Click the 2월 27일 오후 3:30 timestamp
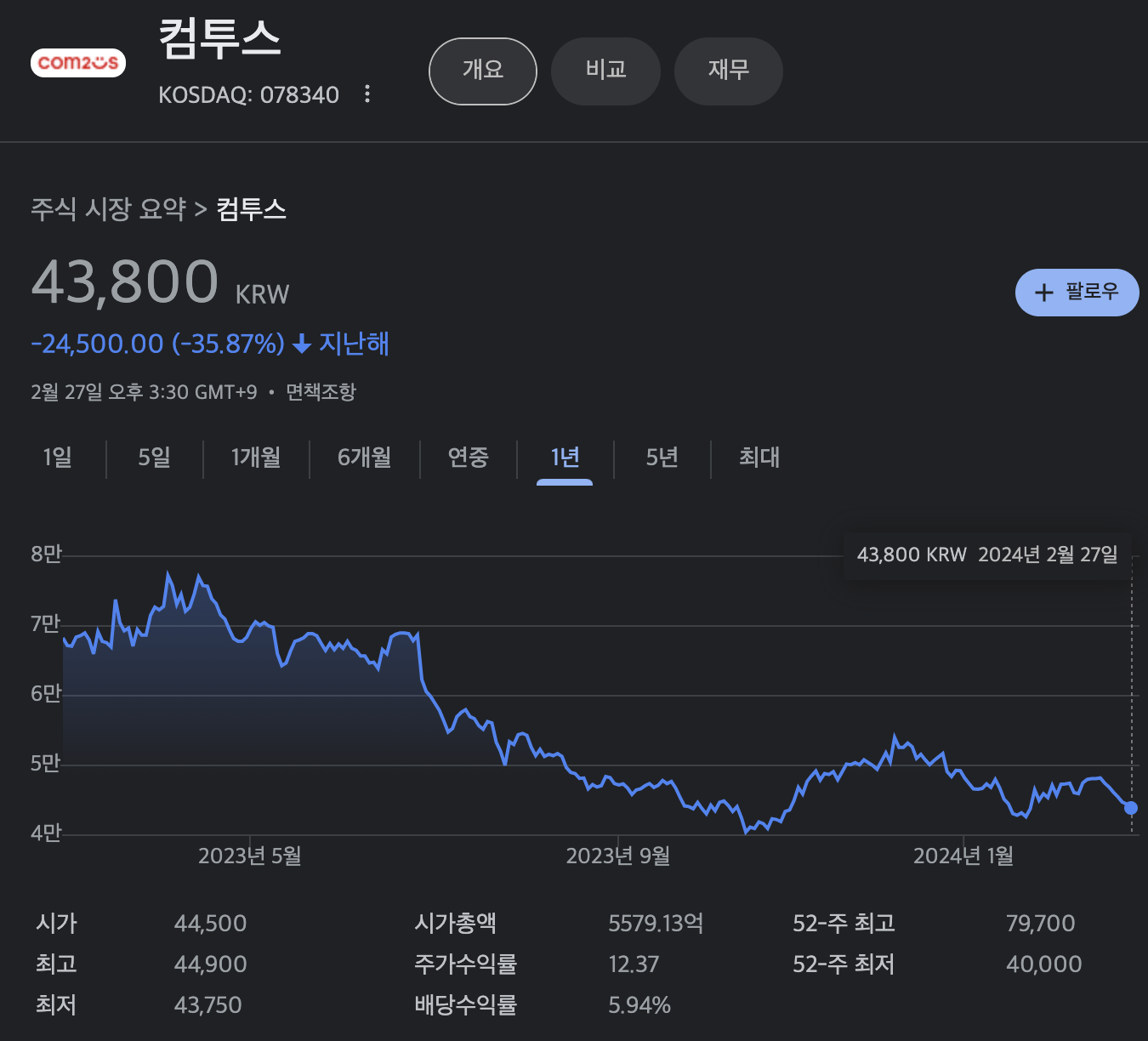Image resolution: width=1148 pixels, height=1041 pixels. pos(144,392)
